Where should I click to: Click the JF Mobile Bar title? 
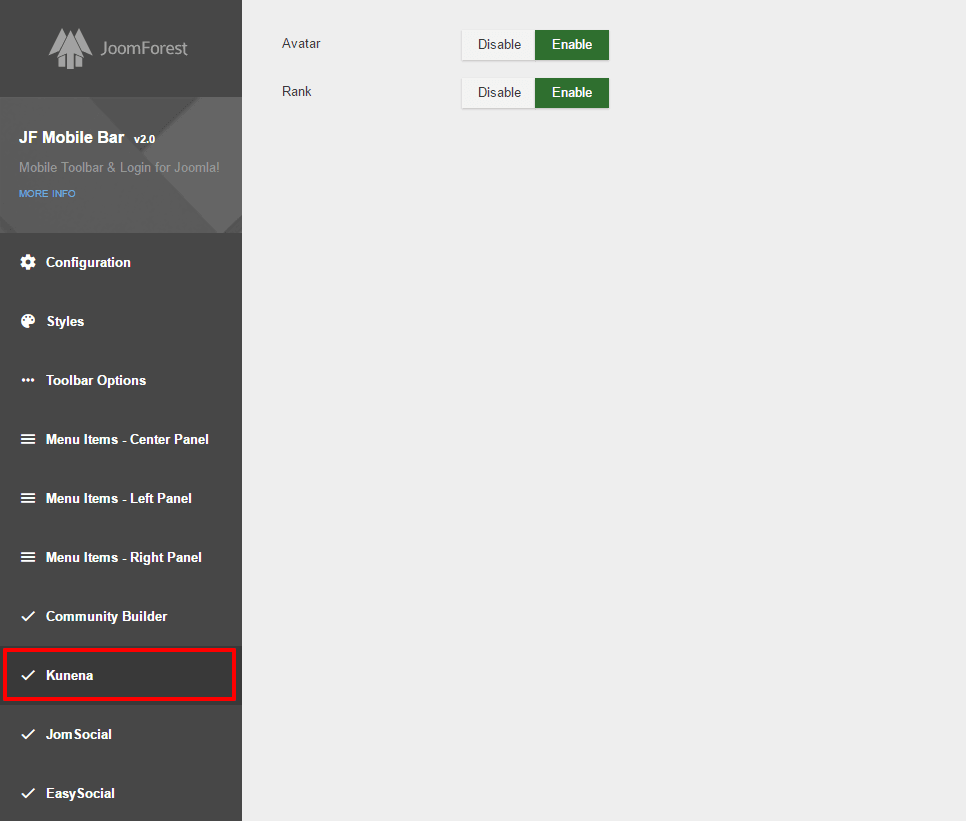[x=71, y=137]
